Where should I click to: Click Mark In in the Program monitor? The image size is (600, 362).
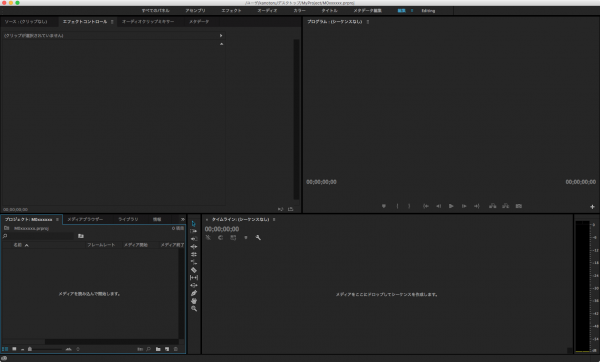pos(397,206)
